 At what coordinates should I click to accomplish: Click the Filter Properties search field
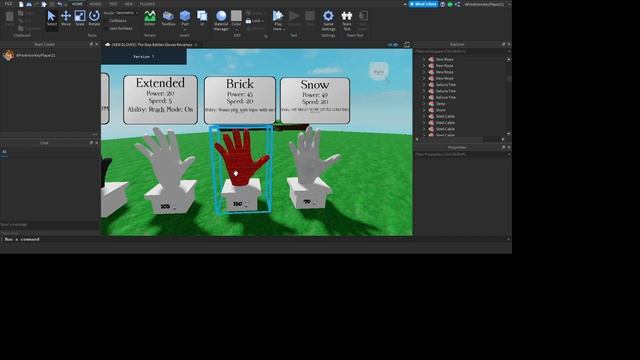460,154
